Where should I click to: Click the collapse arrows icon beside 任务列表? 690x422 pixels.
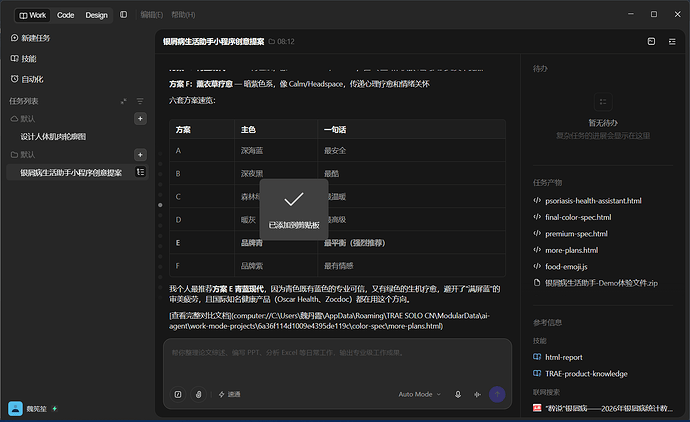click(124, 101)
